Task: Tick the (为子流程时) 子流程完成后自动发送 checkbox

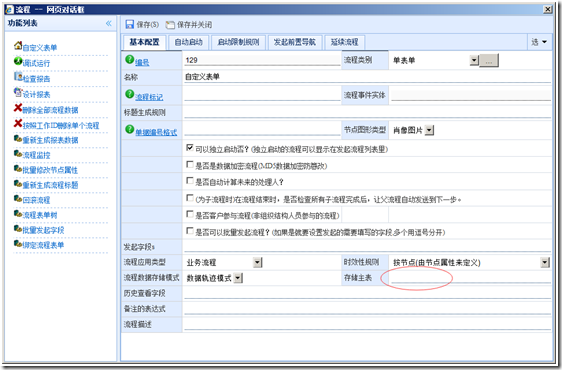Action: (190, 198)
